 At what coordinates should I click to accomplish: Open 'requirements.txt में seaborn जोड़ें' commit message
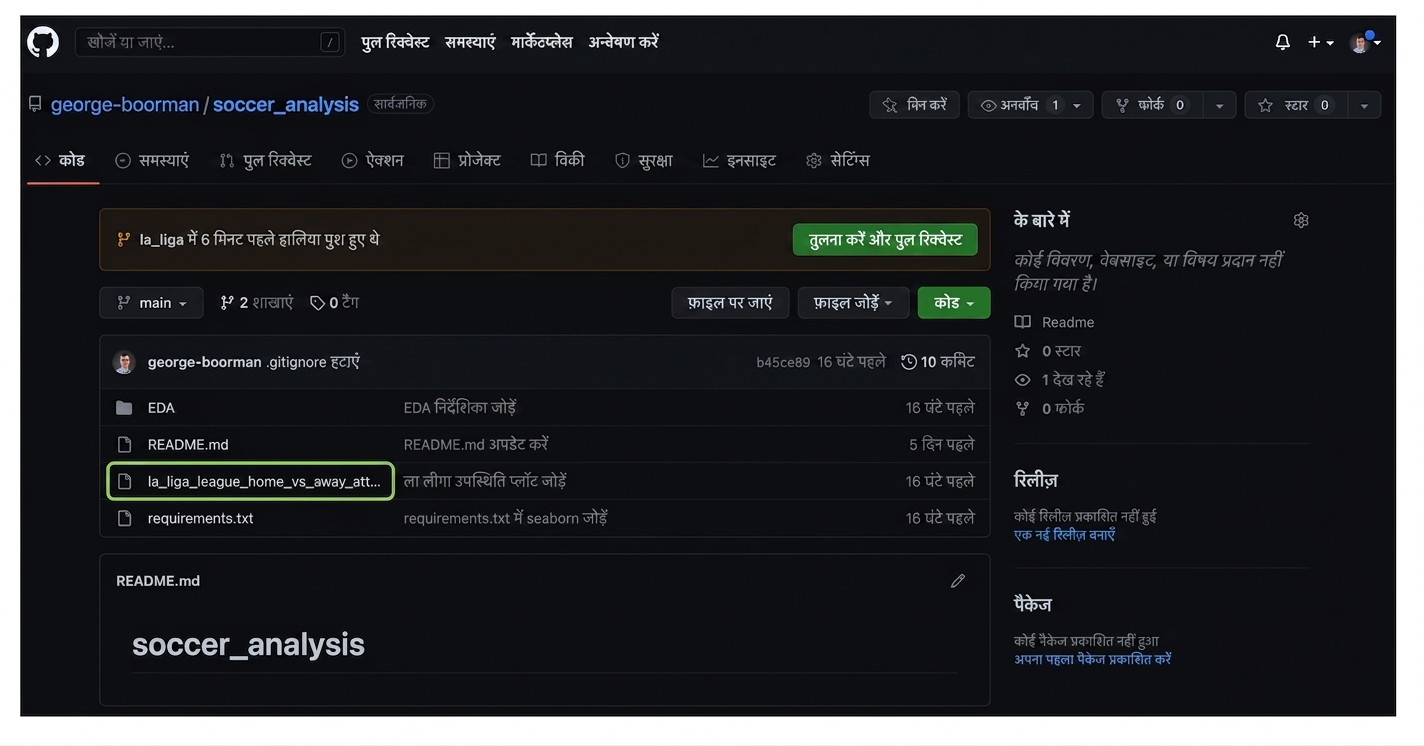point(506,519)
